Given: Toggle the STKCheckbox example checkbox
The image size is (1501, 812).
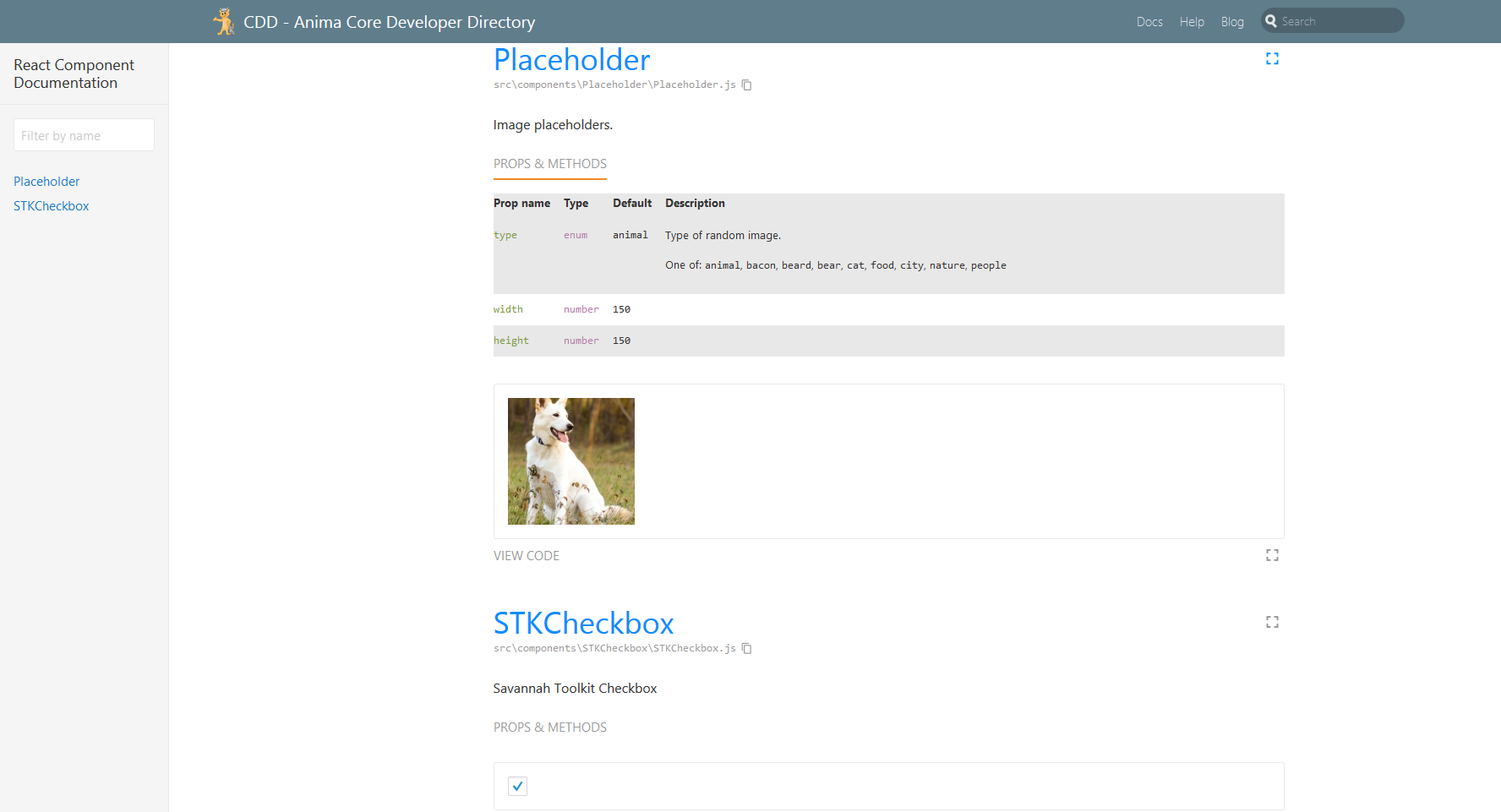Looking at the screenshot, I should click(517, 786).
